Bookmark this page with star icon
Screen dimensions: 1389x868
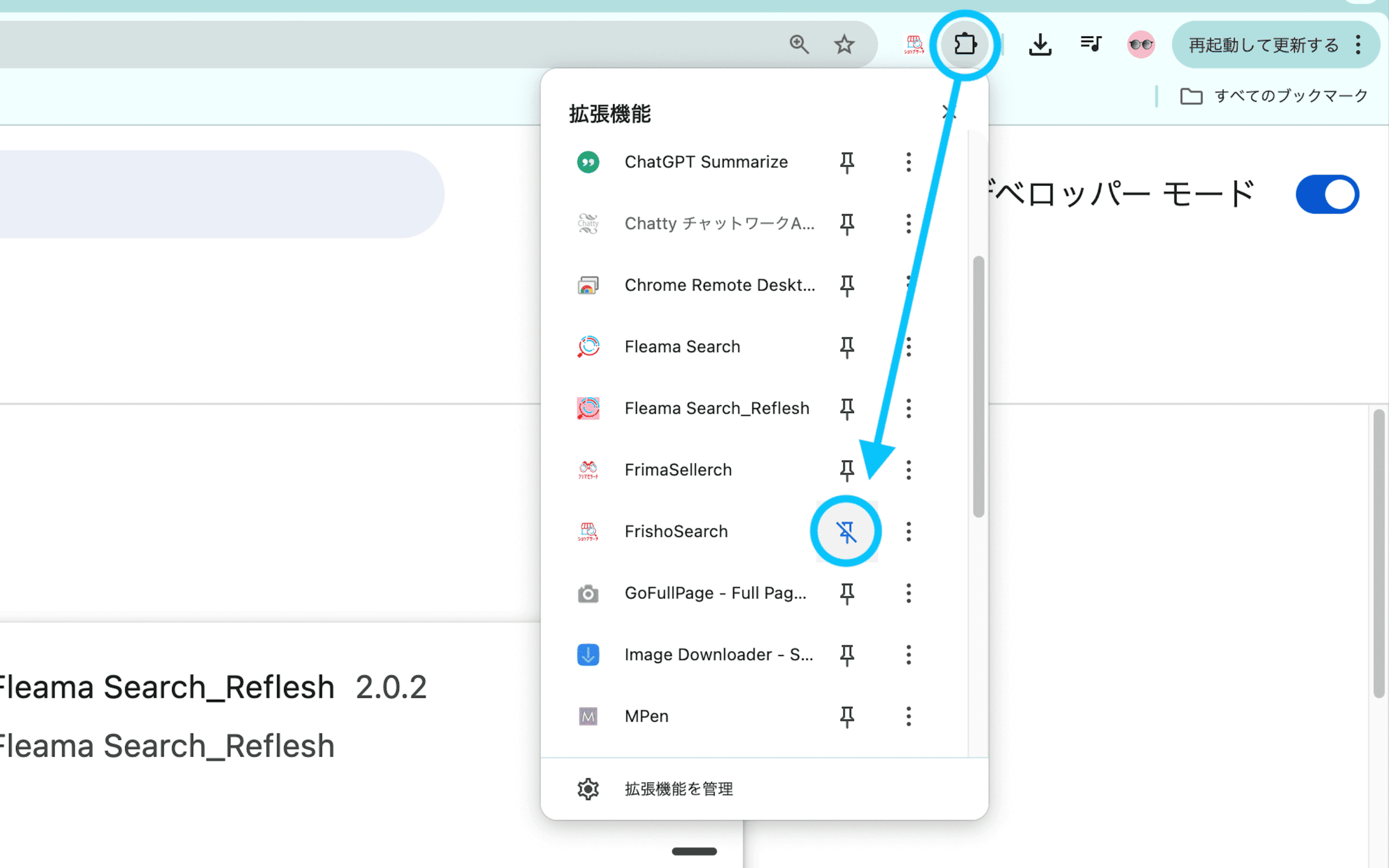[x=844, y=44]
